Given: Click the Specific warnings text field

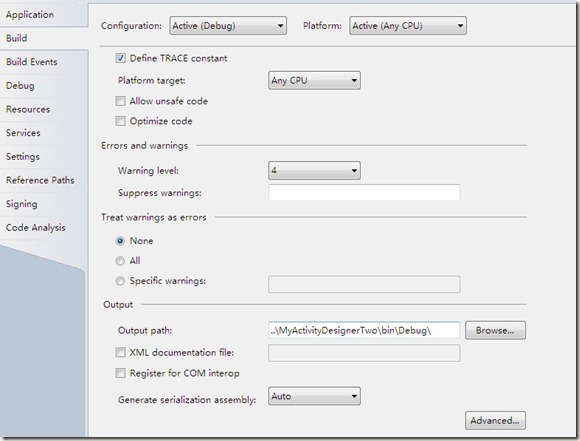Looking at the screenshot, I should (364, 284).
